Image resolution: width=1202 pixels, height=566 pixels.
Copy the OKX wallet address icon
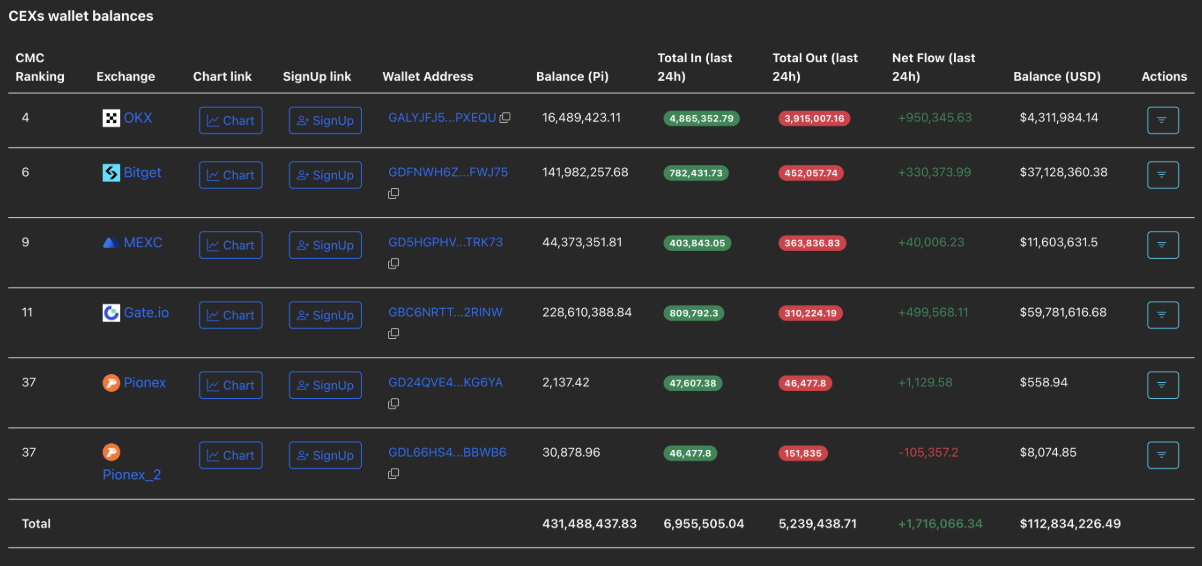[x=505, y=118]
